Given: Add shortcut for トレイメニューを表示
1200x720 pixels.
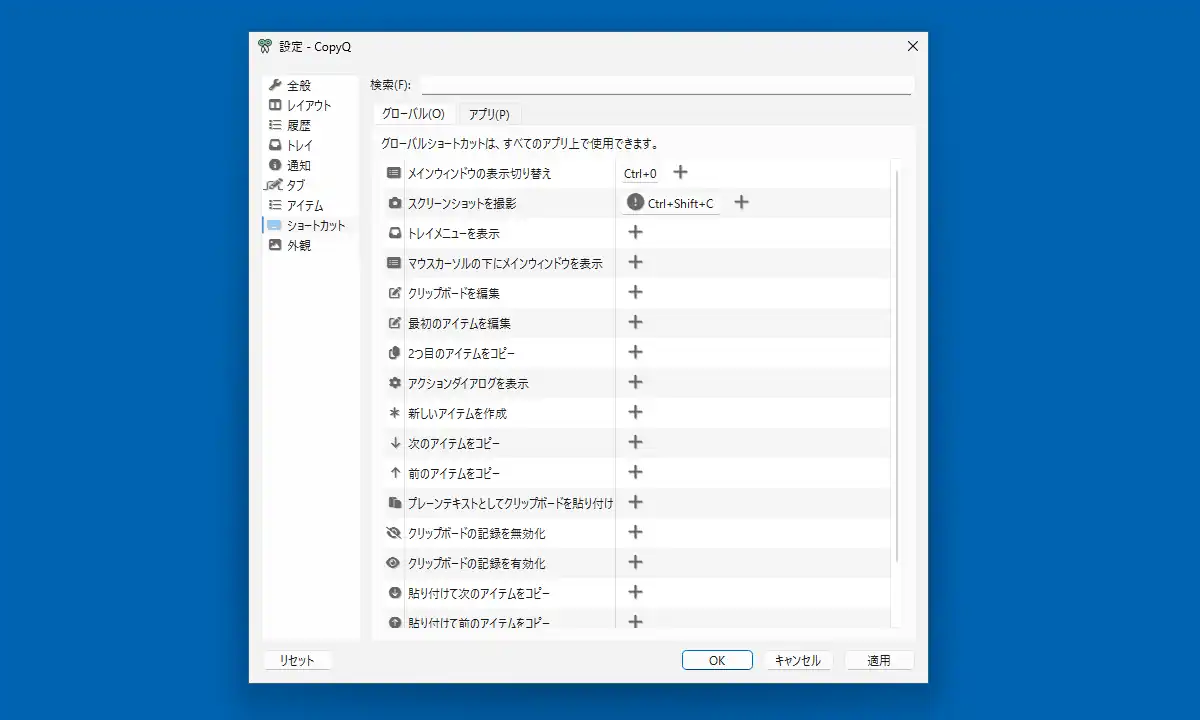Looking at the screenshot, I should pos(635,233).
